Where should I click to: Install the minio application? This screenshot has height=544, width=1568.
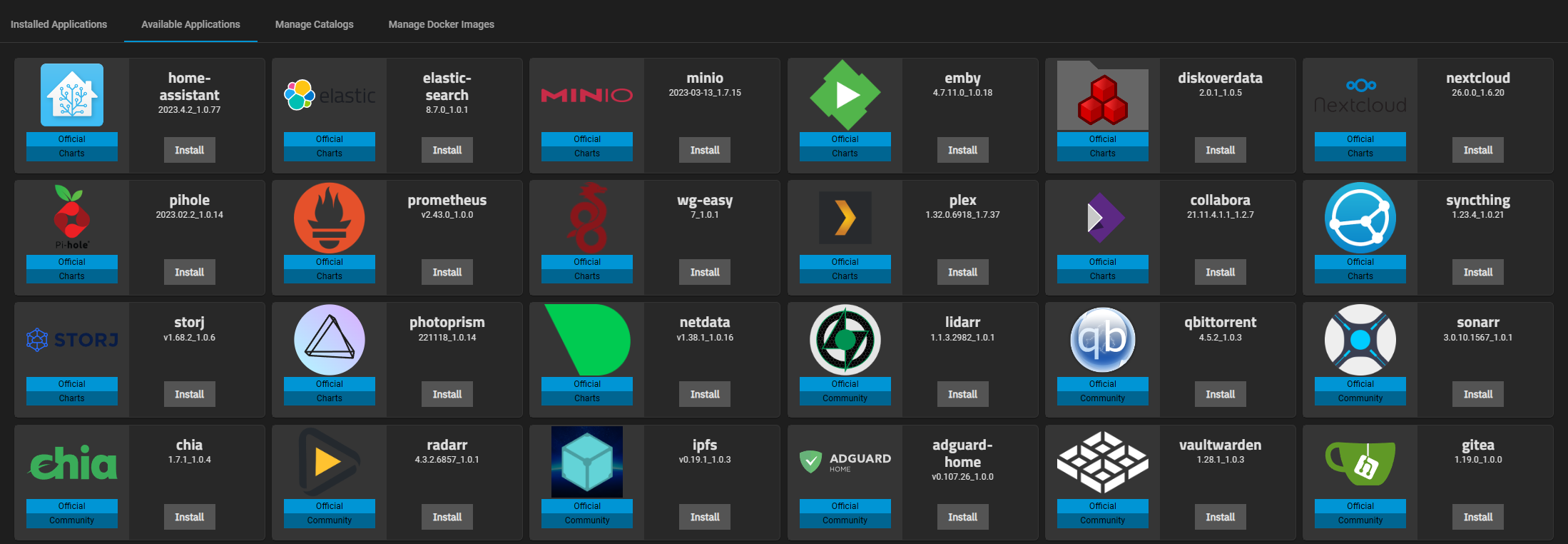click(704, 150)
